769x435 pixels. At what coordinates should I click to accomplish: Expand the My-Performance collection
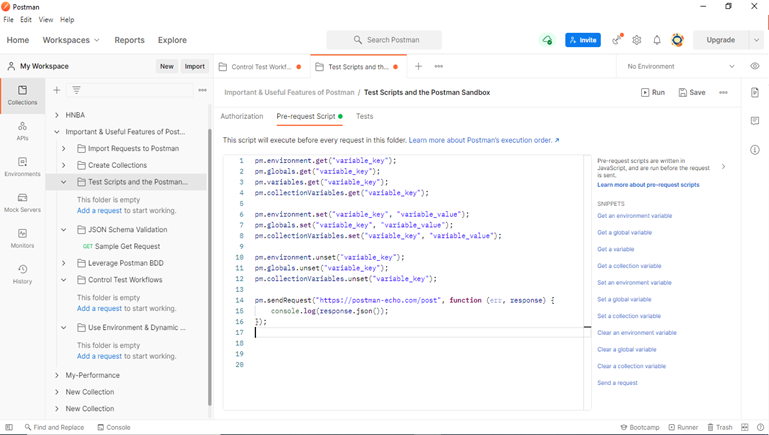(57, 375)
